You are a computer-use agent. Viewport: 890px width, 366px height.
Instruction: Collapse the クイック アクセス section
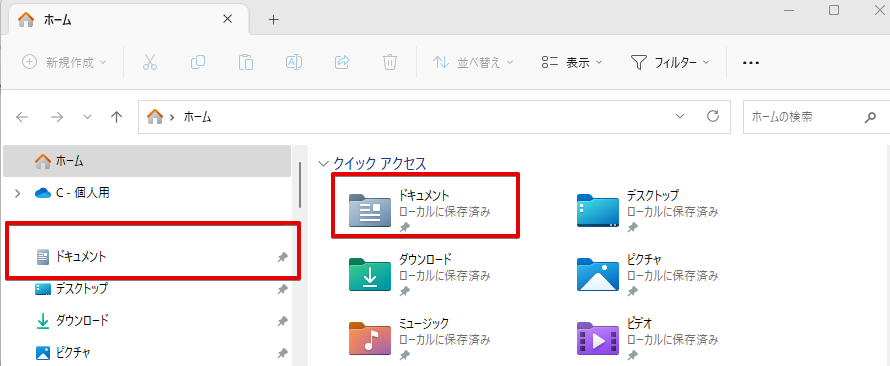(324, 164)
